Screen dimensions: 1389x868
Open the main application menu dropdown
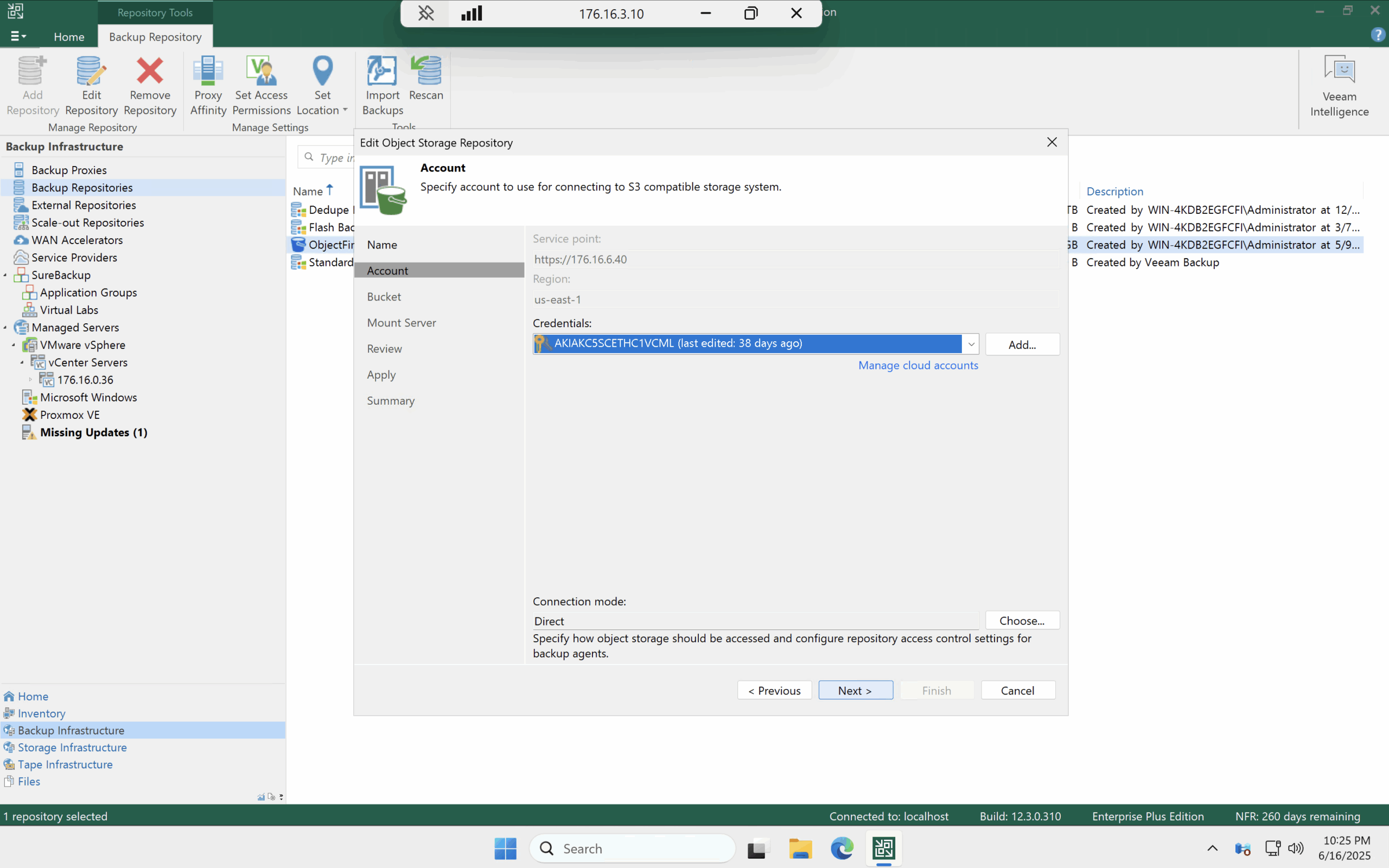click(x=18, y=36)
